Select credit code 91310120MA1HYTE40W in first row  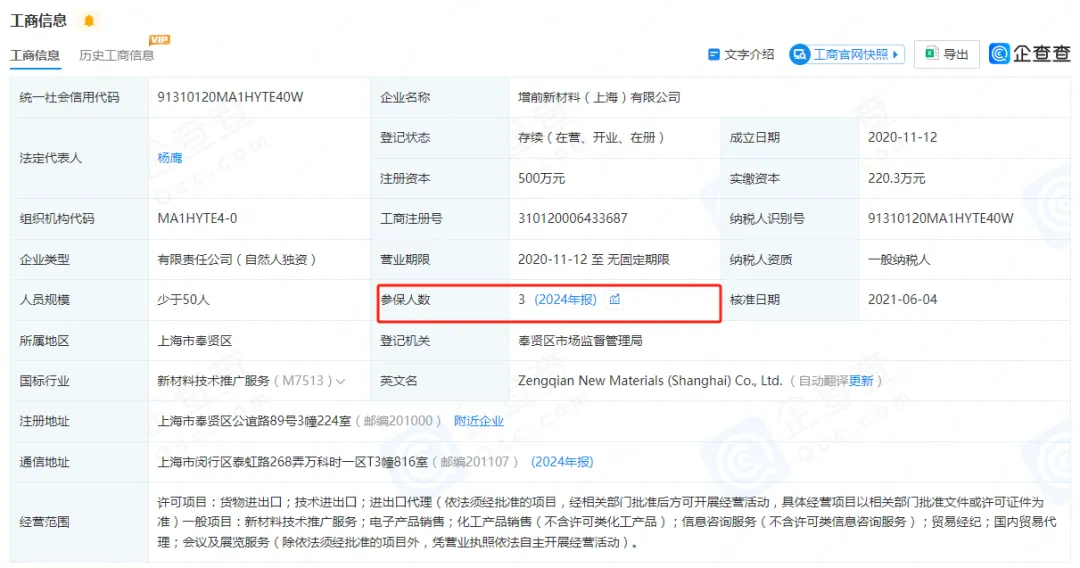[230, 97]
